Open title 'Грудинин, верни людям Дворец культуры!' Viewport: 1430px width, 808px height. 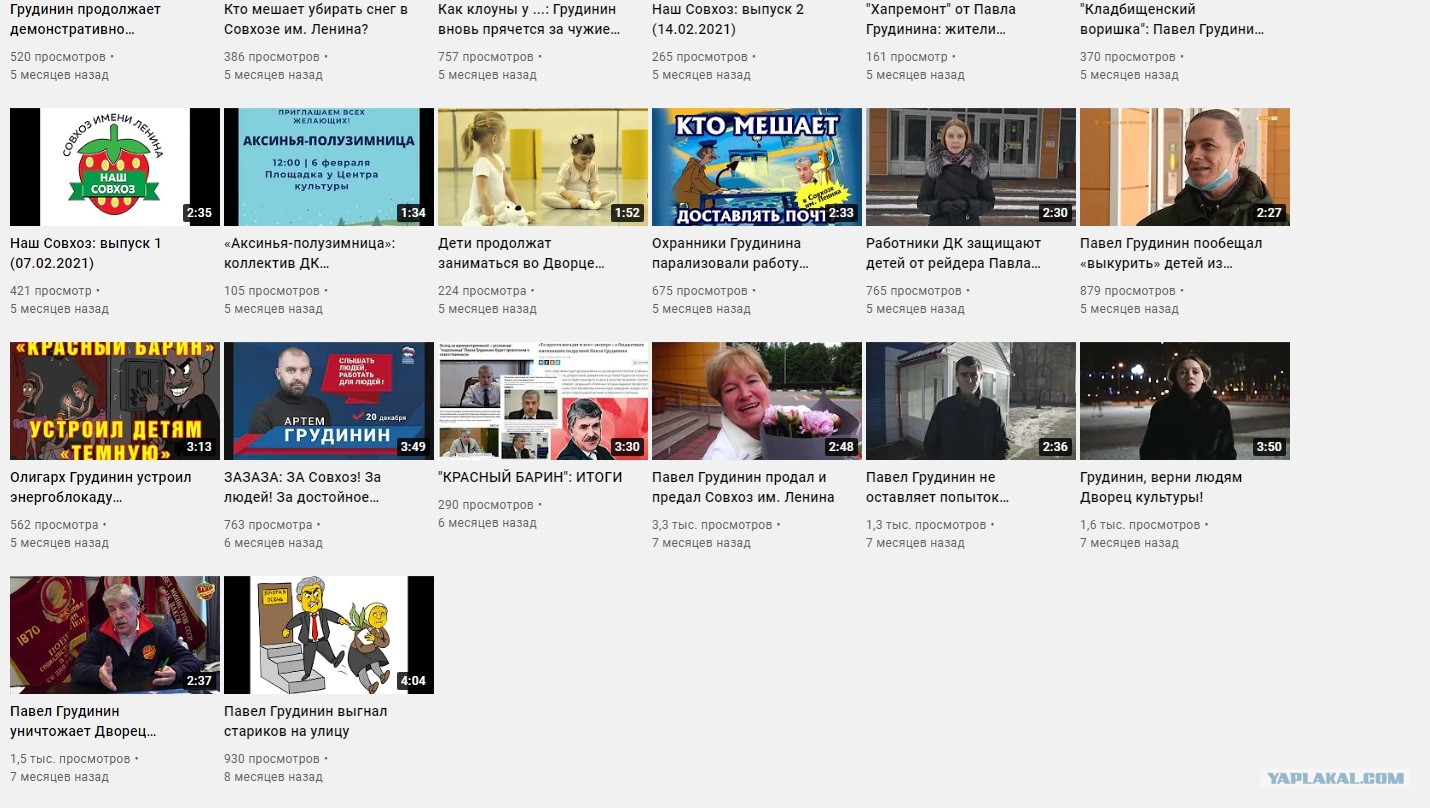coord(1161,487)
